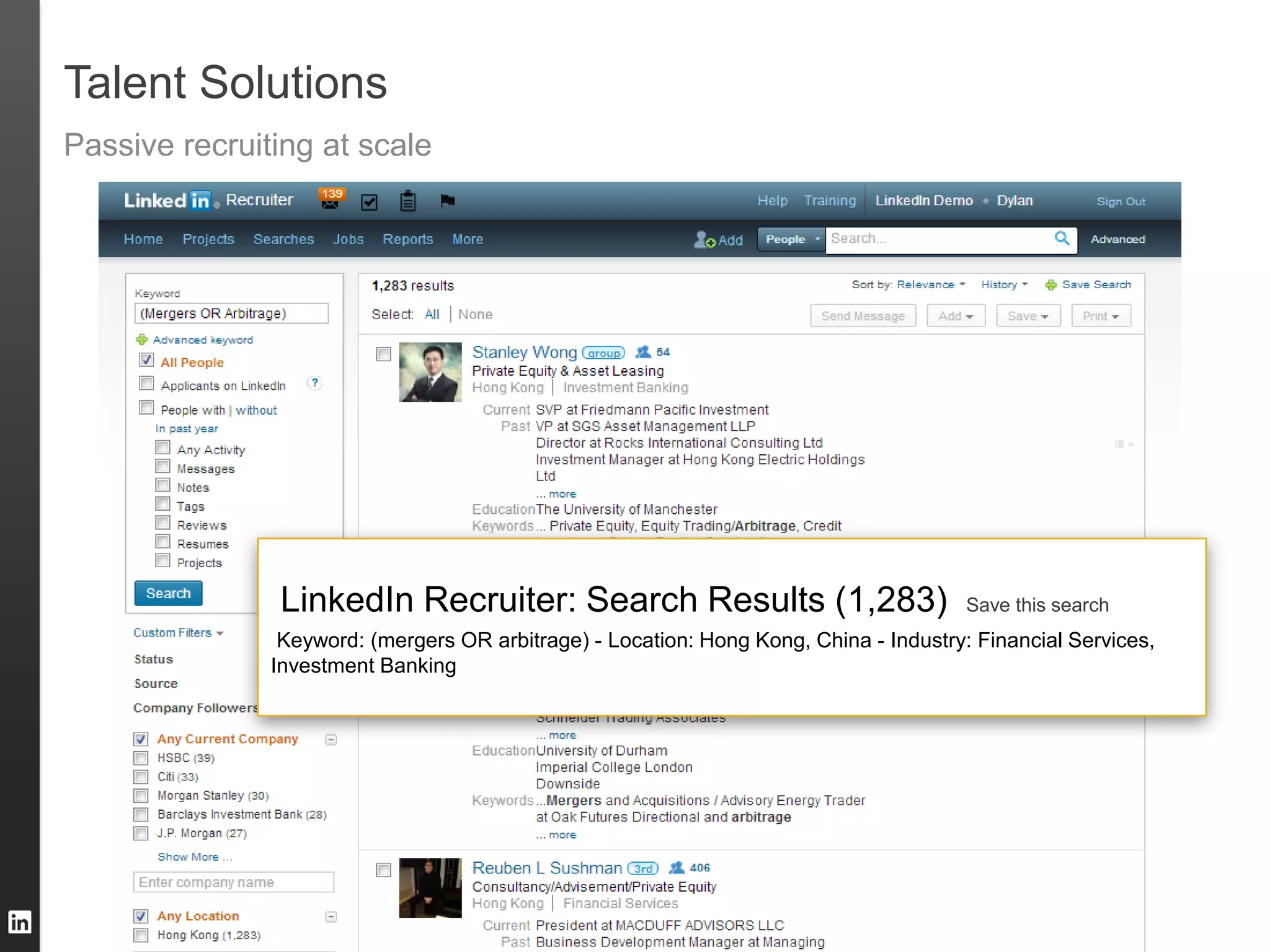Click the green plus icon beside Advanced keyword

click(x=142, y=340)
